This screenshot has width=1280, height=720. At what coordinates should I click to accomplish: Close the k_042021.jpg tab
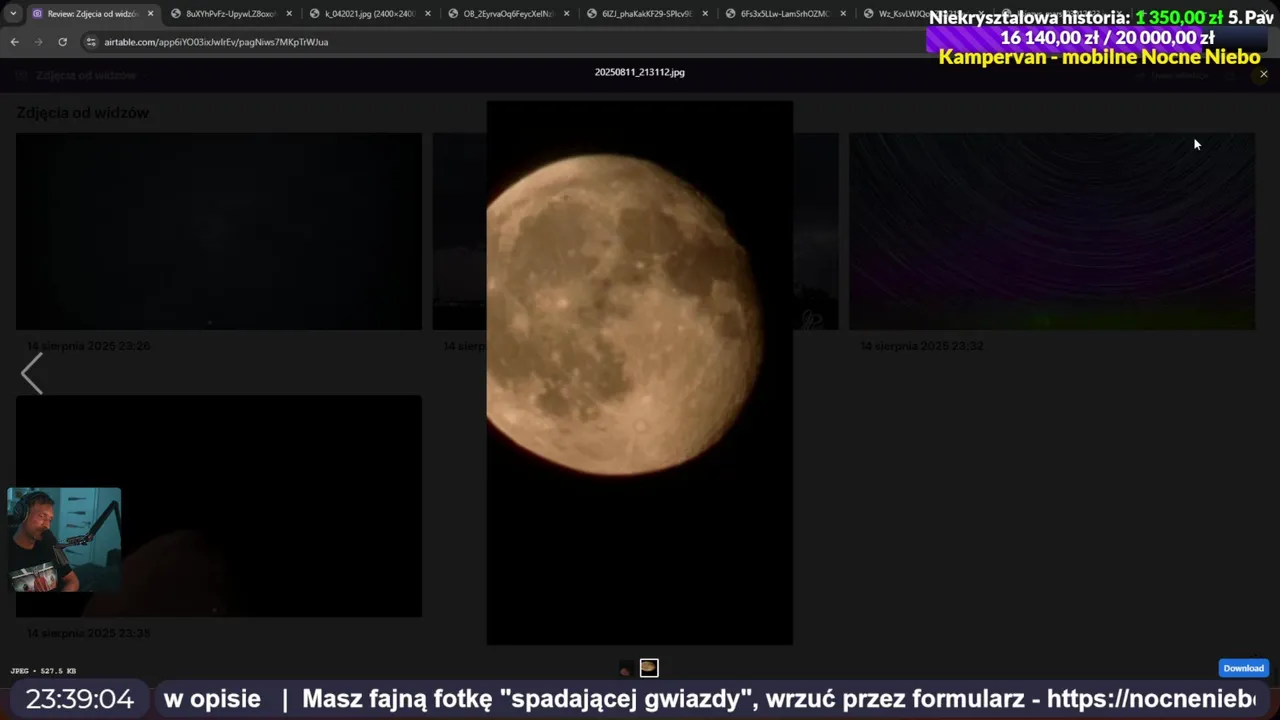[428, 14]
